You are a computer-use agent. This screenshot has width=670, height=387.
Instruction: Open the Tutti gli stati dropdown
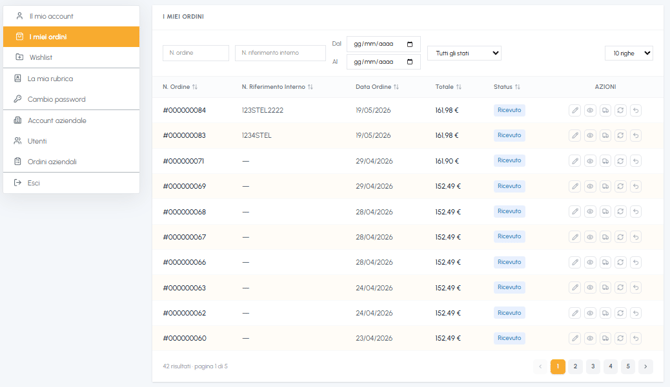(464, 53)
